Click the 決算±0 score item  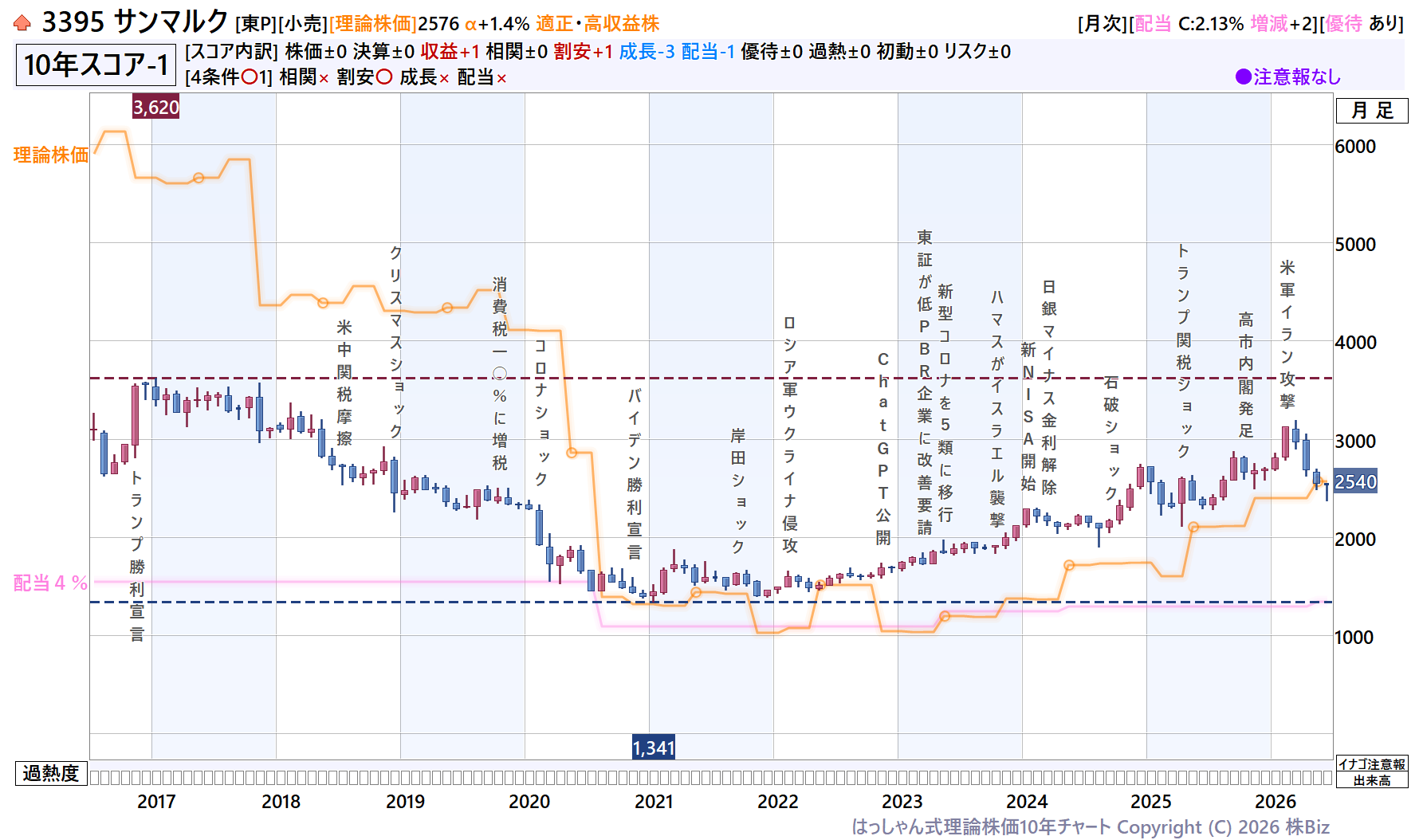tap(383, 52)
